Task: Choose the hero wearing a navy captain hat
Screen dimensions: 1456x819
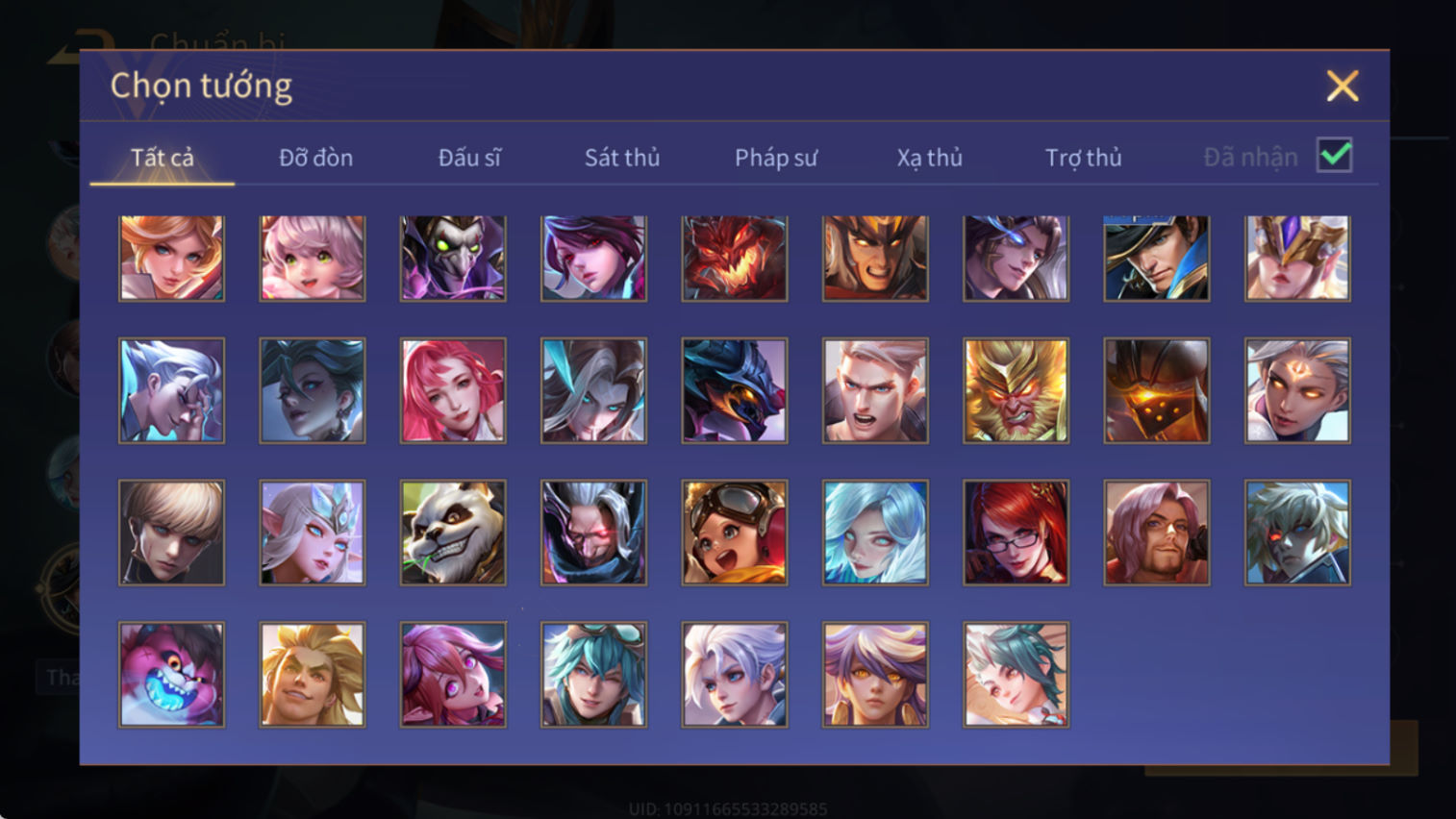Action: tap(1156, 258)
